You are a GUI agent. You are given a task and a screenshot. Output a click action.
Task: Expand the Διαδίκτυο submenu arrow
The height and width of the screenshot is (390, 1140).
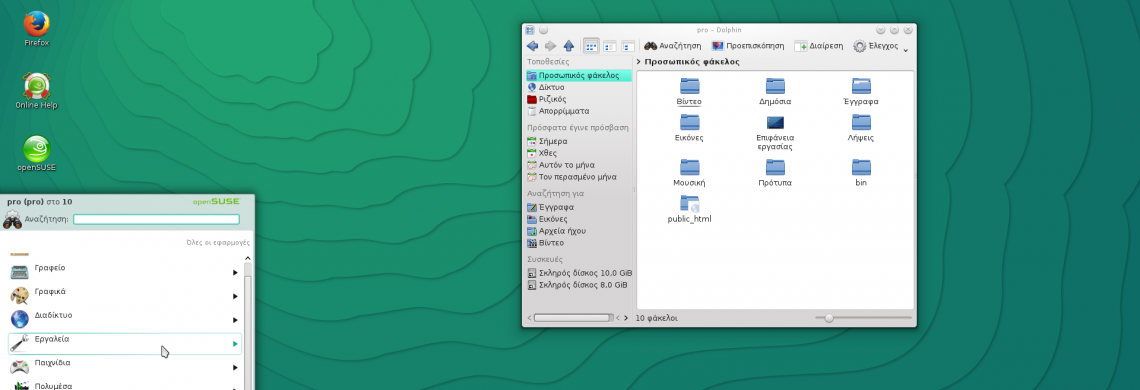pos(235,320)
